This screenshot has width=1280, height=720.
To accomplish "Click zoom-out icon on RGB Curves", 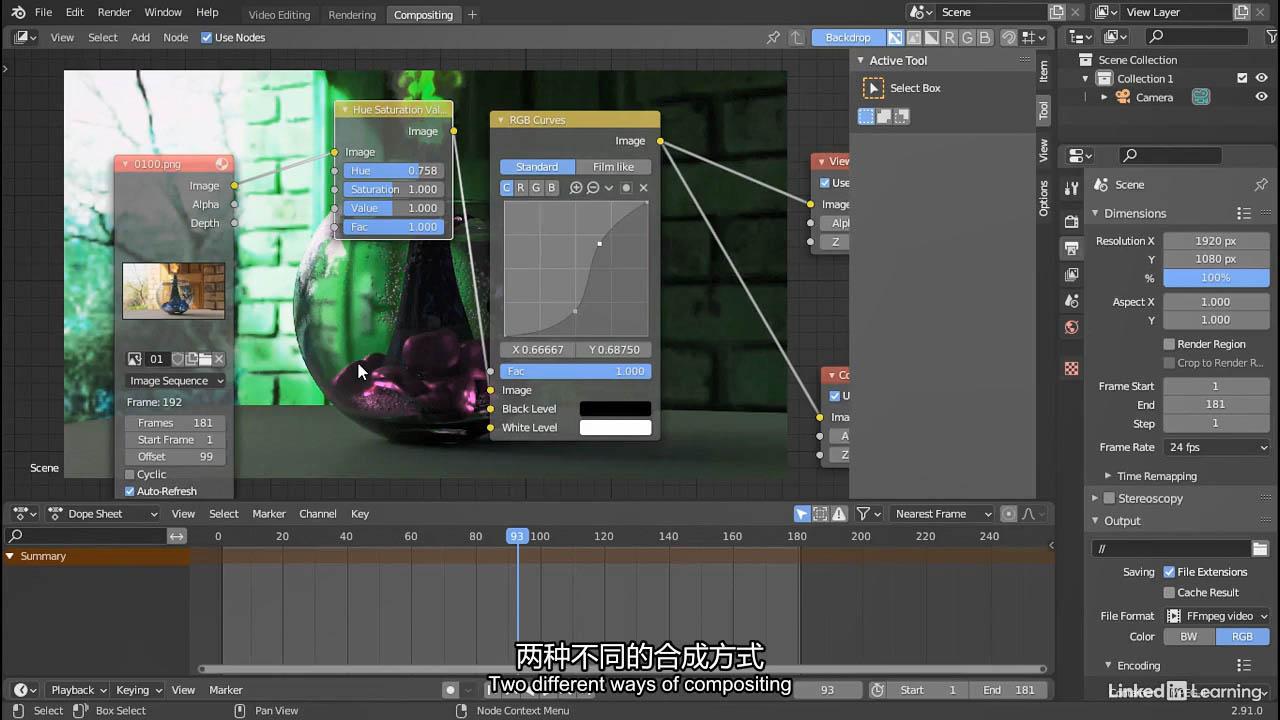I will pos(593,188).
